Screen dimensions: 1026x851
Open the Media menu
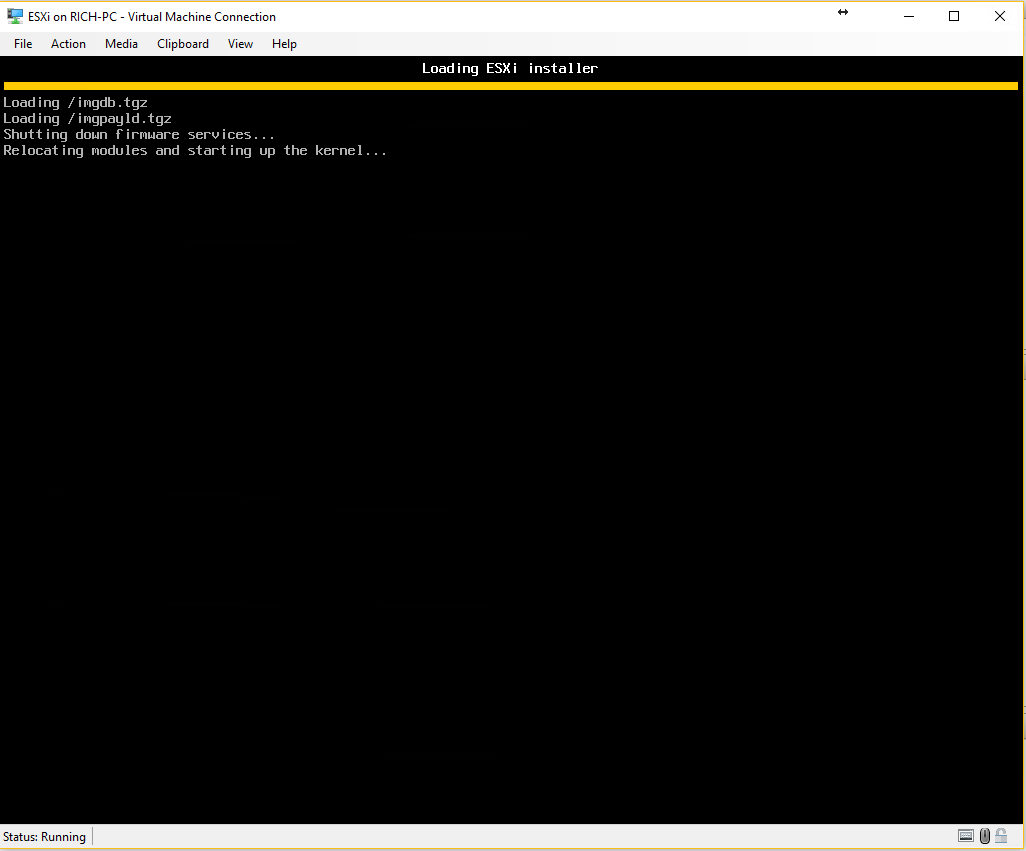tap(121, 44)
